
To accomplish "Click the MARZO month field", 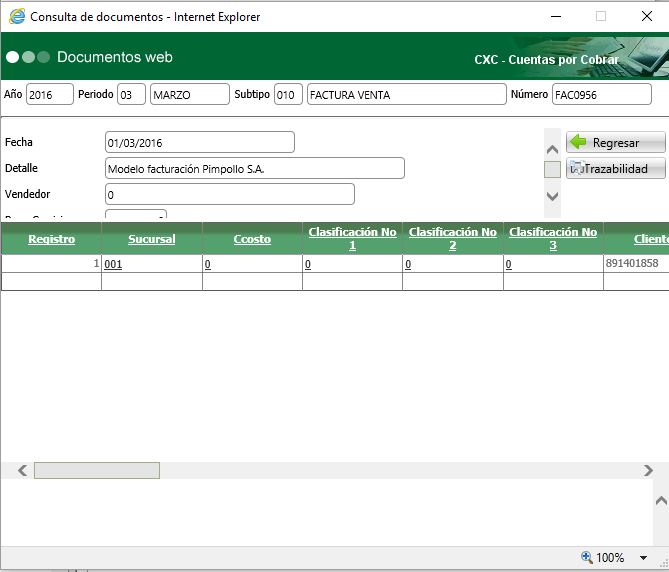I will [190, 94].
